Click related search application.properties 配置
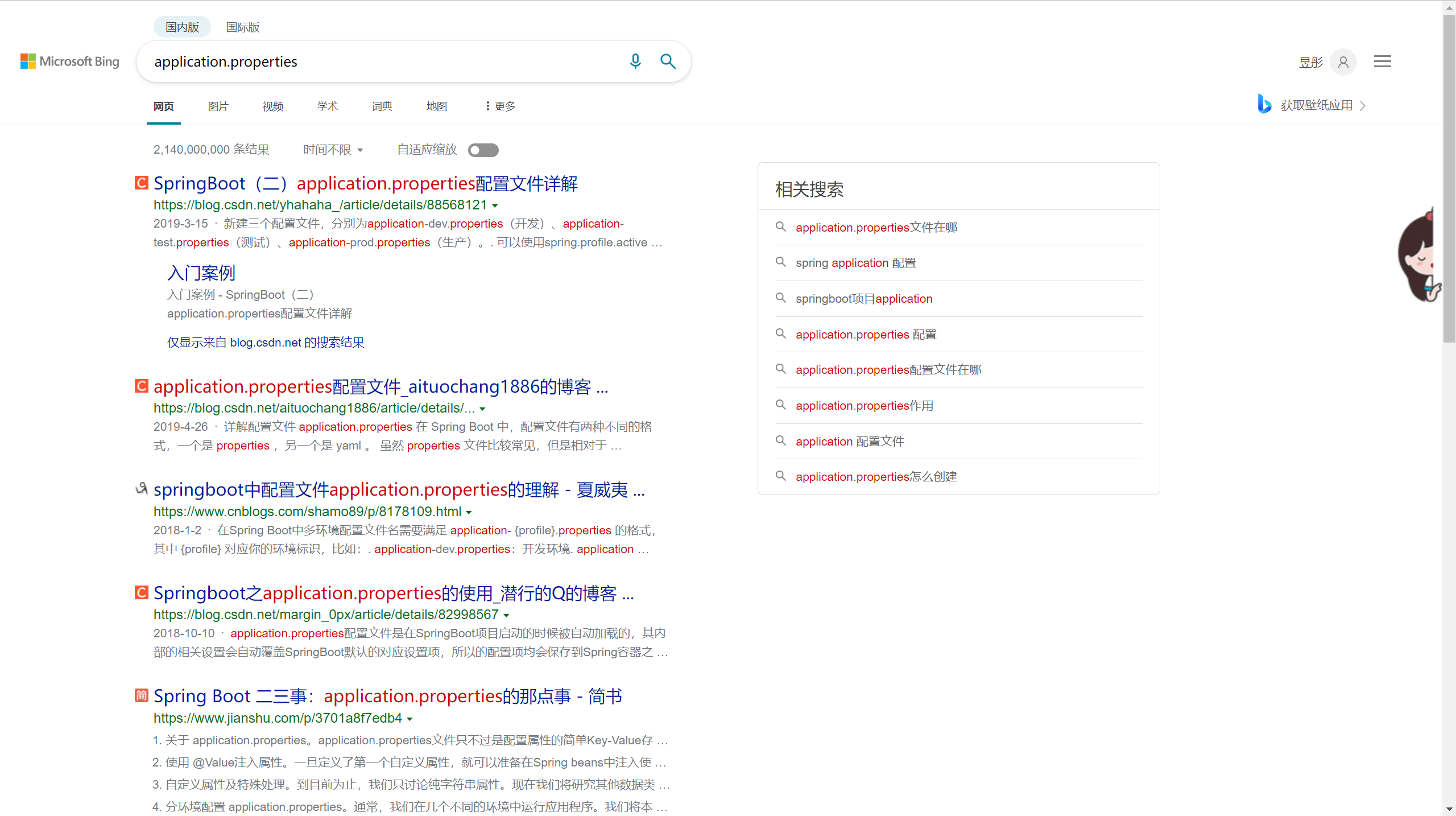The height and width of the screenshot is (816, 1456). coord(866,335)
